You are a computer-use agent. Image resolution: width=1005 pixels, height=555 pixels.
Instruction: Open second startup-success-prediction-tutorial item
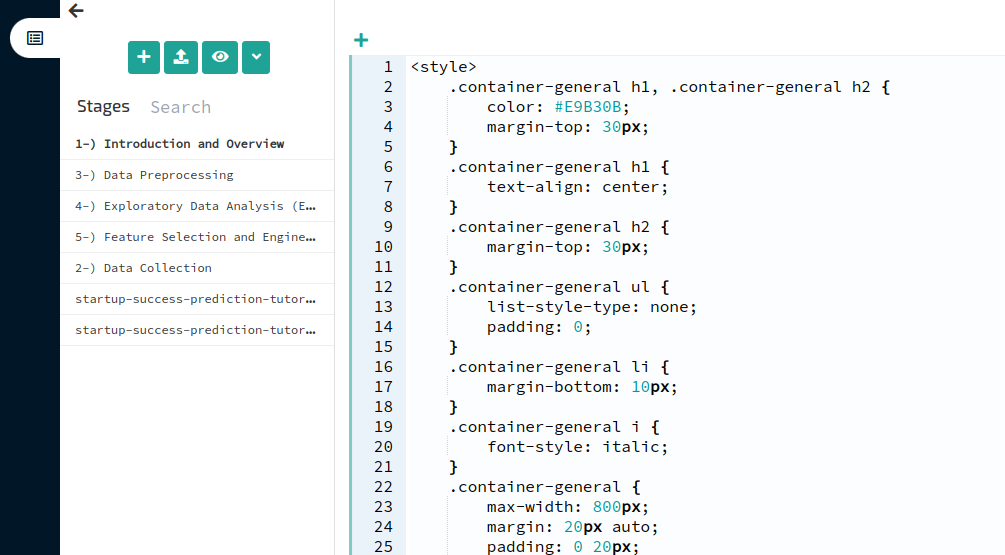point(195,330)
